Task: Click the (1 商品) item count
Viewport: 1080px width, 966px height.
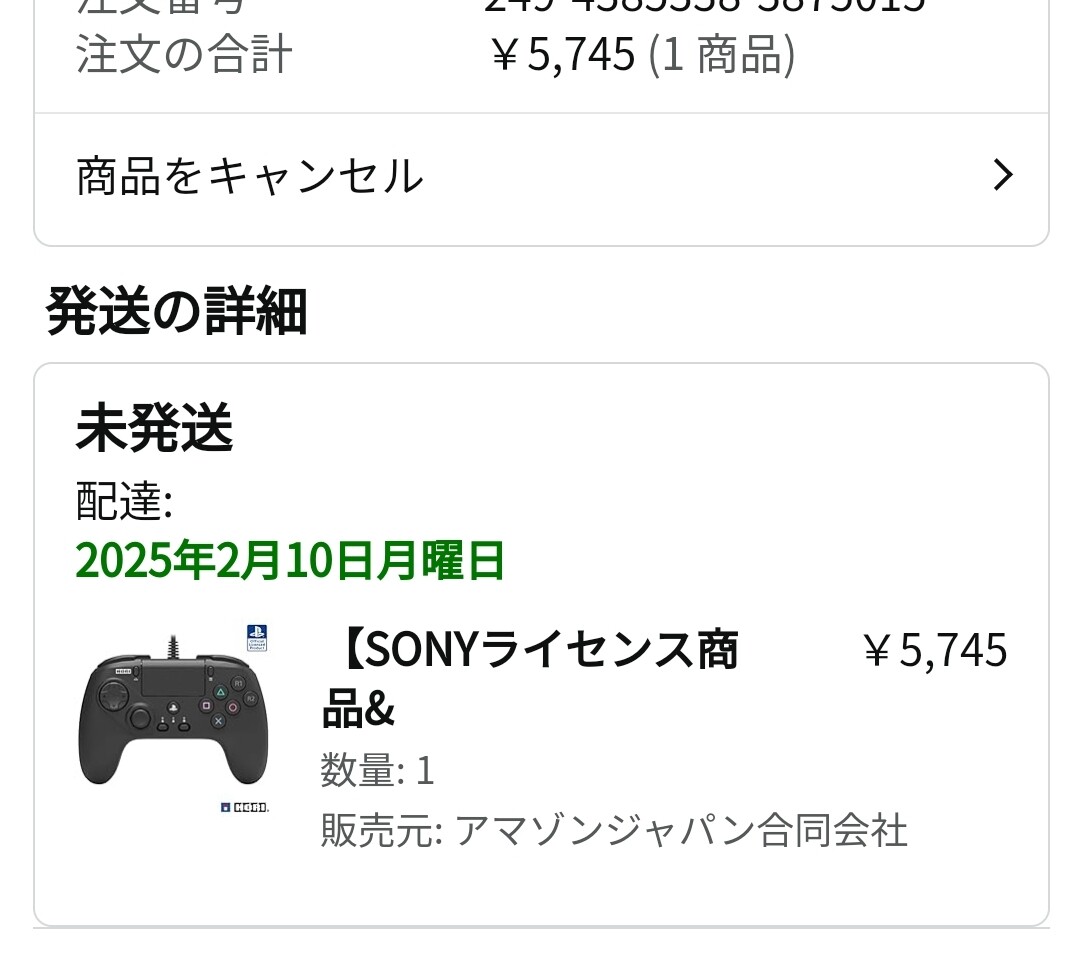Action: click(722, 54)
